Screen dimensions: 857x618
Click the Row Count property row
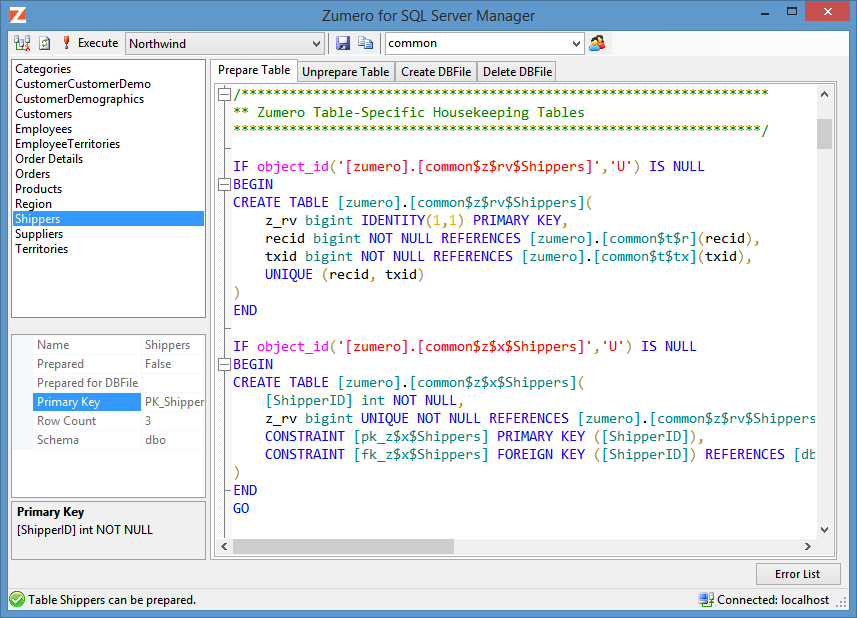click(119, 421)
